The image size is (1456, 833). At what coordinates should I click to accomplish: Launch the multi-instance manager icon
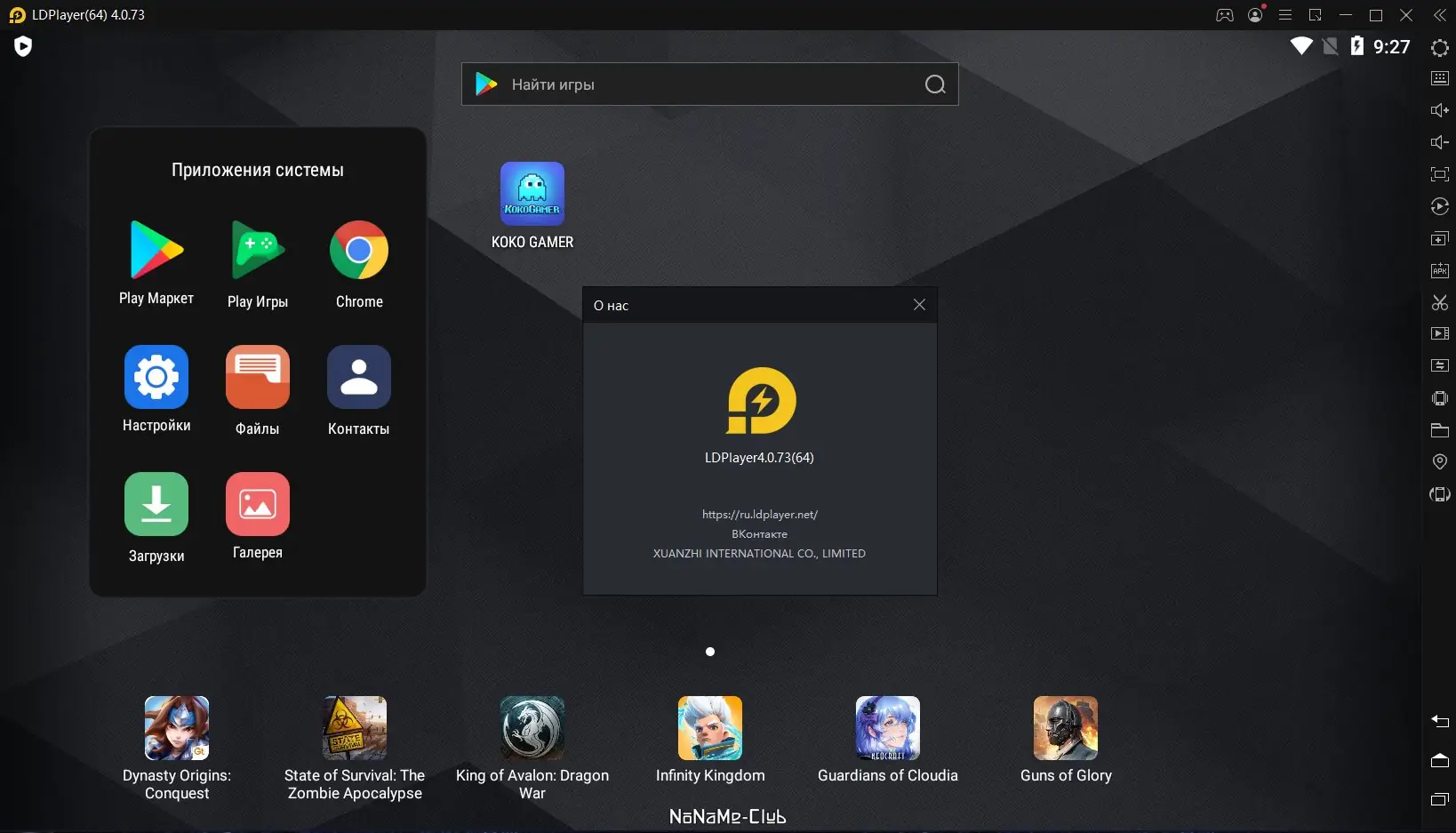[x=1440, y=239]
